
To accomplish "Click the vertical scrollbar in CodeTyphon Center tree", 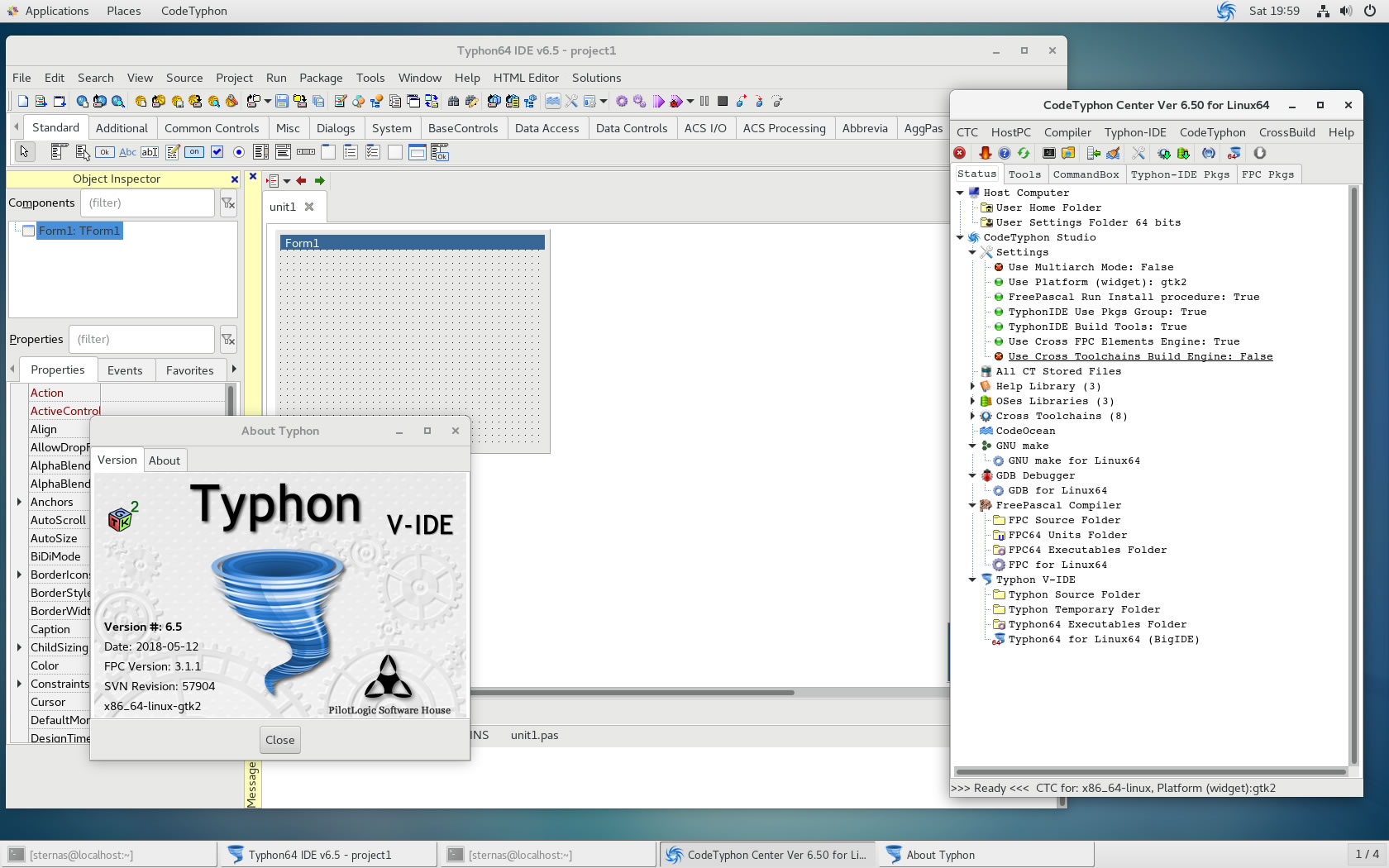I will [1353, 475].
